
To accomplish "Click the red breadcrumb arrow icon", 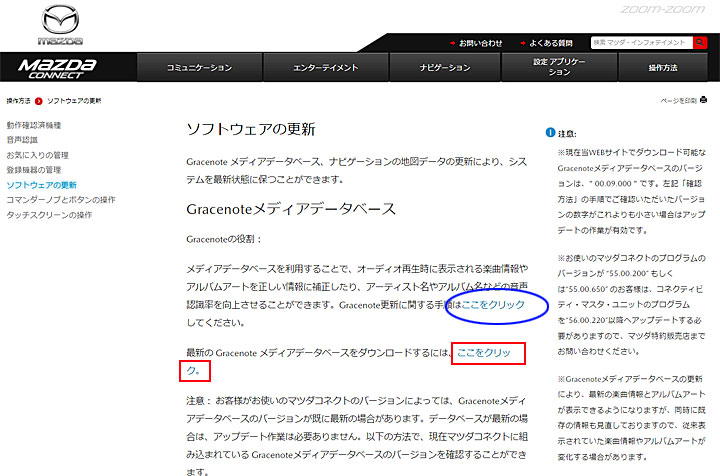I will pyautogui.click(x=39, y=101).
